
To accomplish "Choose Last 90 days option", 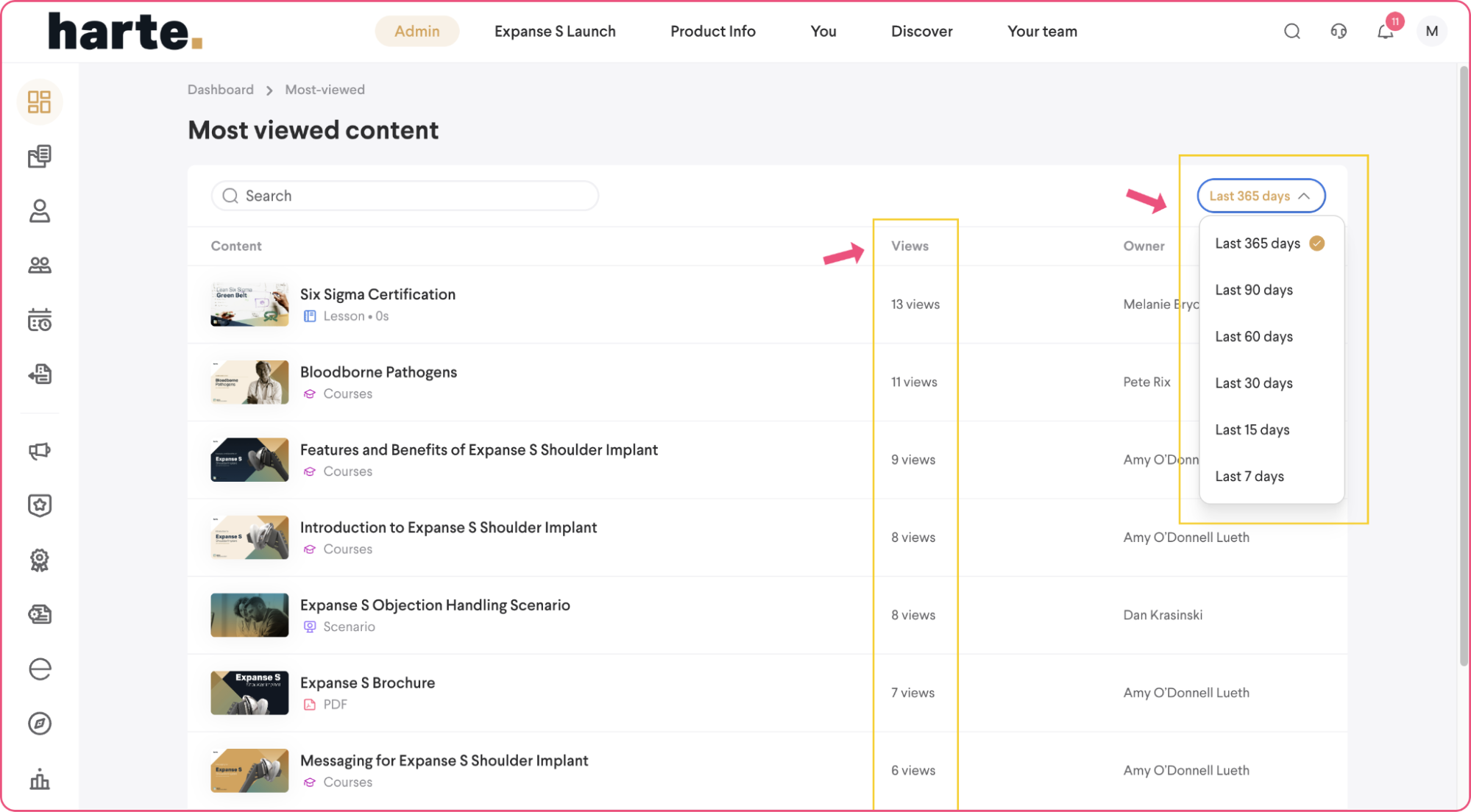I will coord(1254,290).
